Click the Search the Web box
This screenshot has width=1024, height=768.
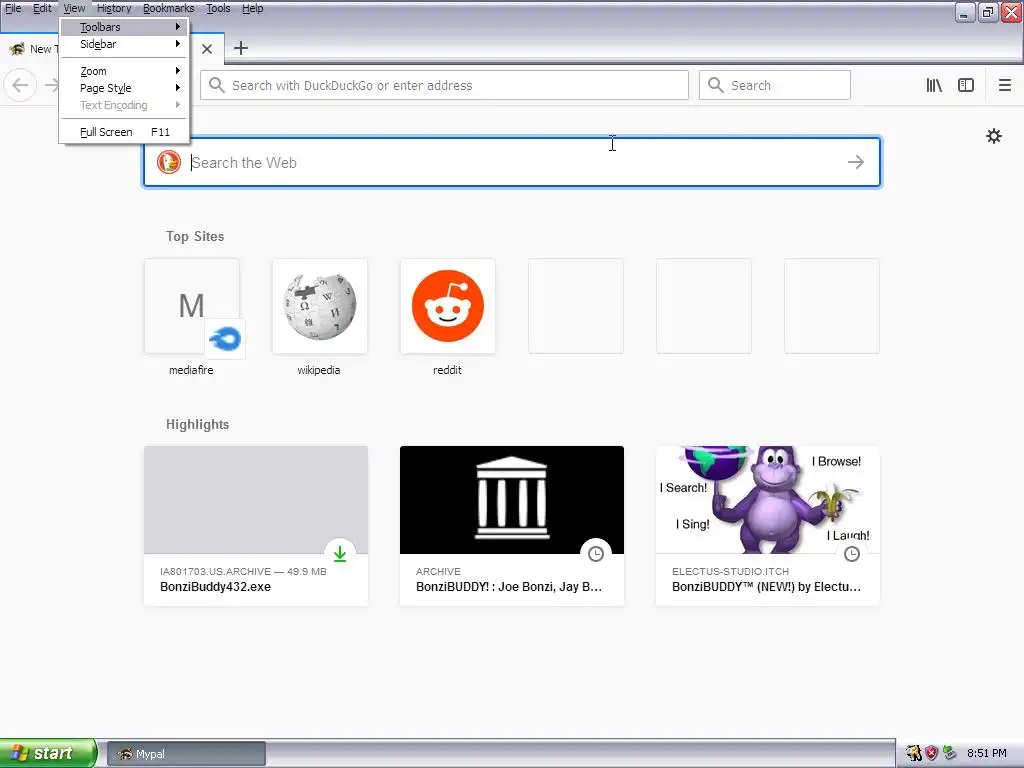[512, 162]
